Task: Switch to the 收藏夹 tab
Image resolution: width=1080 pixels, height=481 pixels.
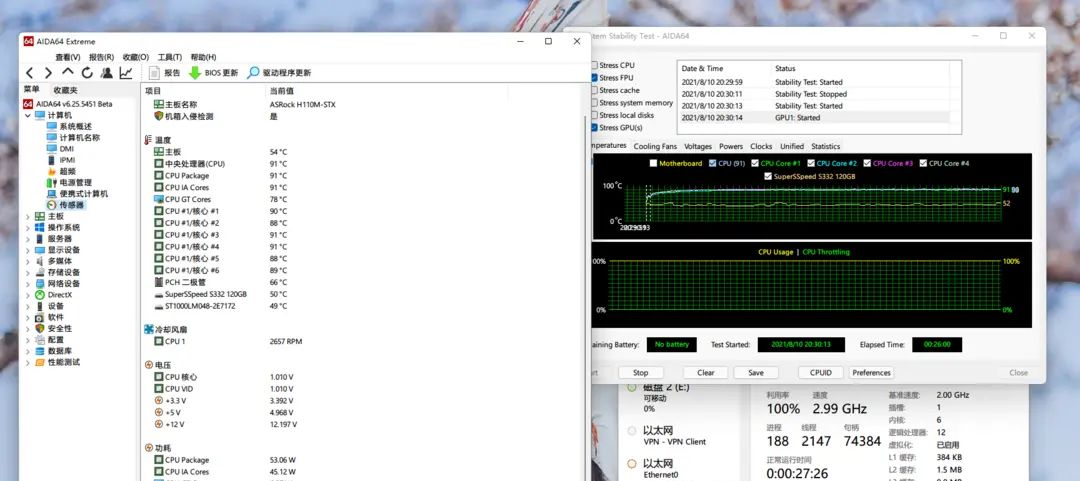Action: (x=65, y=90)
